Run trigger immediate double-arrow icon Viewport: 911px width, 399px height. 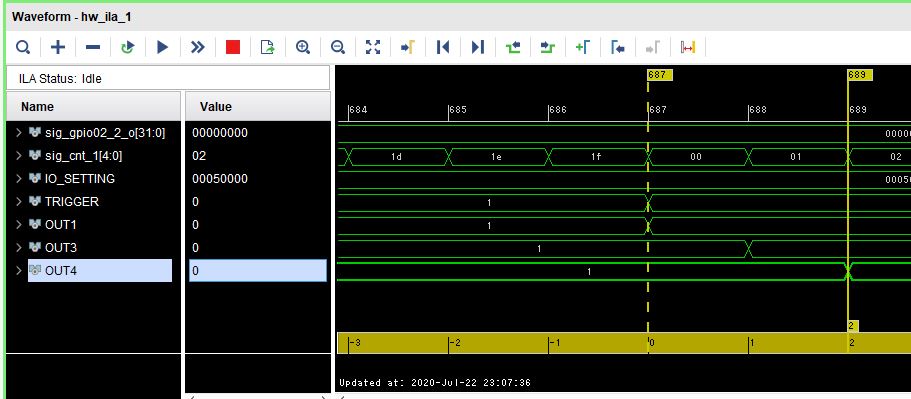pyautogui.click(x=198, y=47)
